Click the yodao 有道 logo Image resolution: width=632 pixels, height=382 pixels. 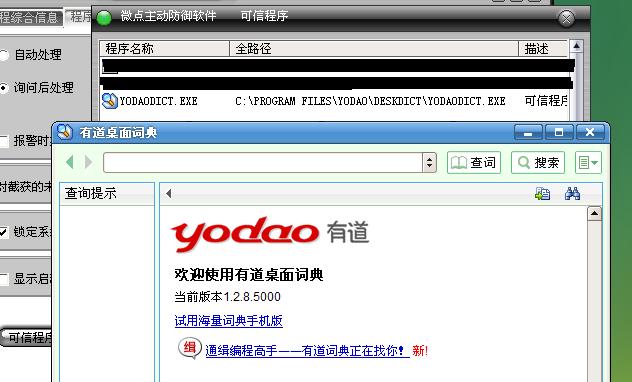click(270, 234)
